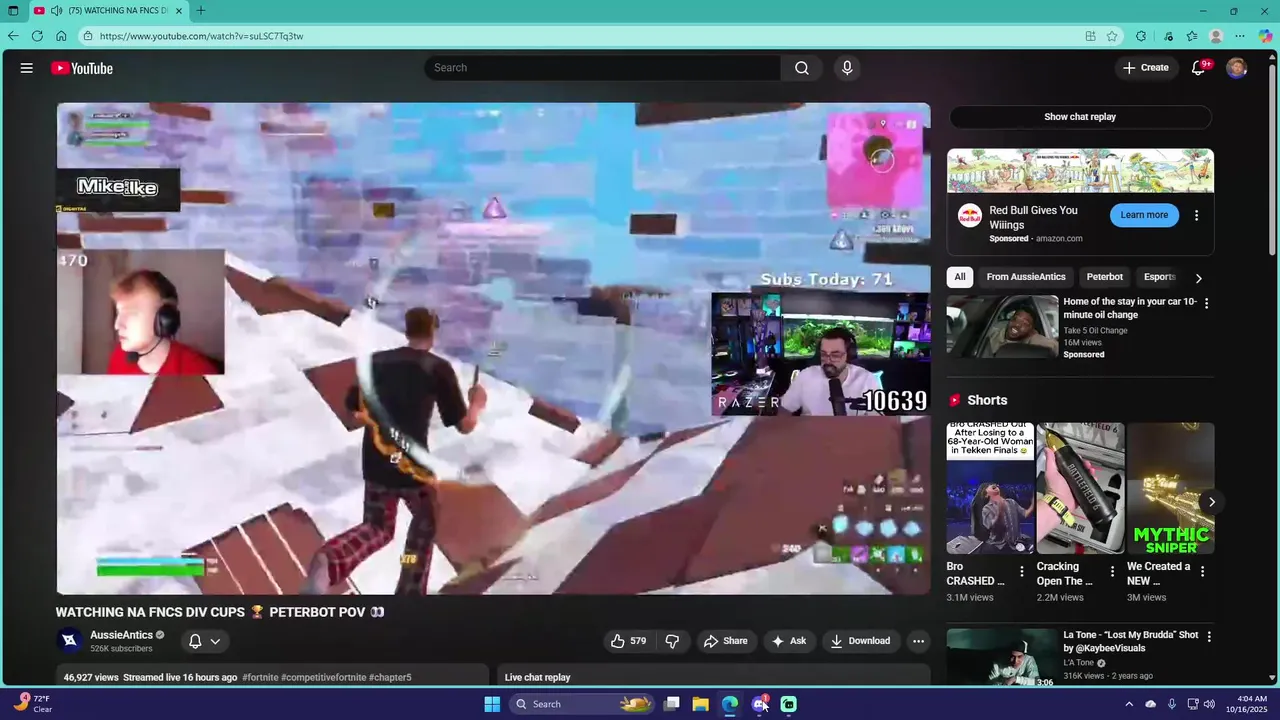Mute the tab via speaker icon
This screenshot has width=1280, height=720.
point(56,11)
